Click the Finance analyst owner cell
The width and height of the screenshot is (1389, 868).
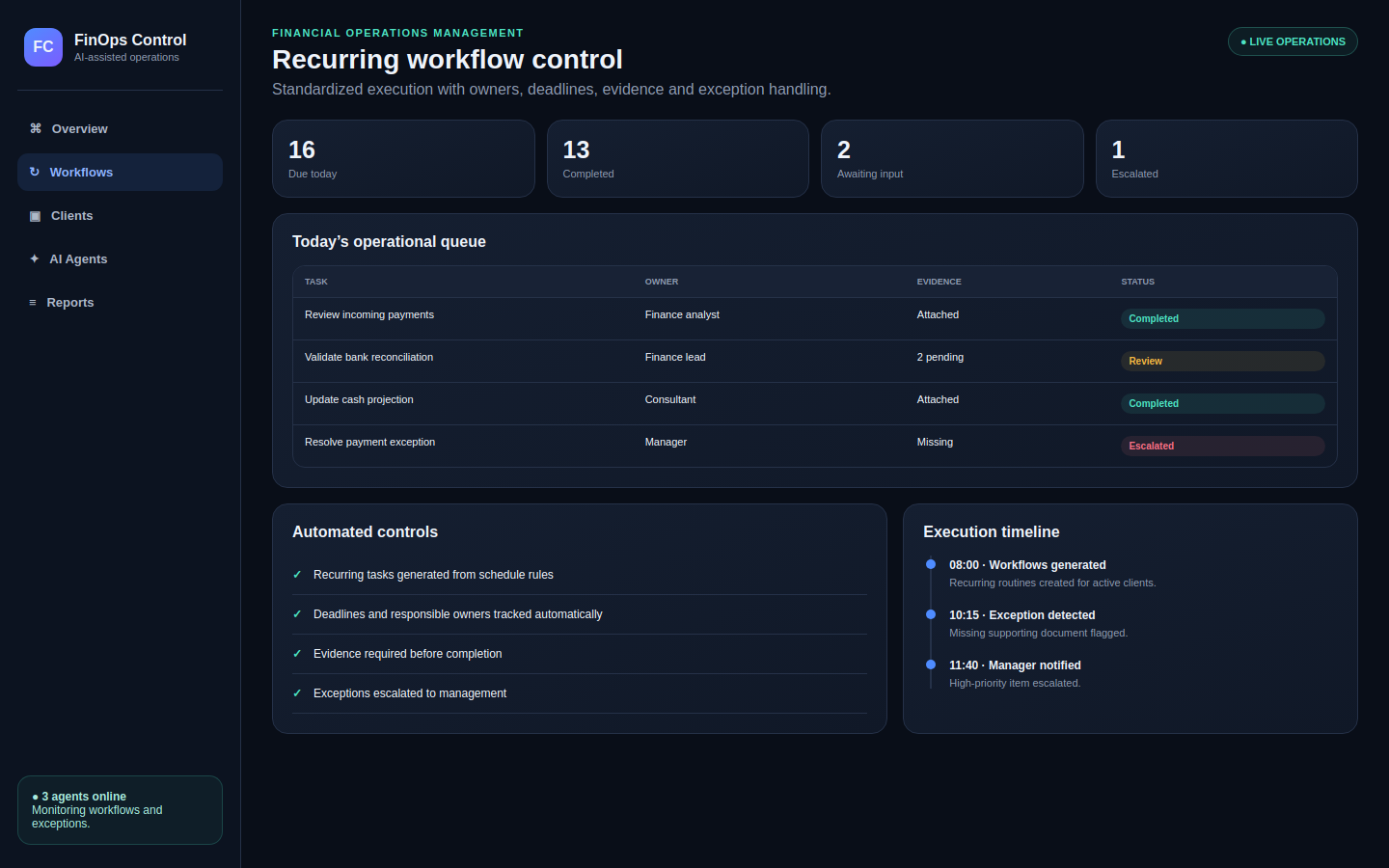pos(682,314)
